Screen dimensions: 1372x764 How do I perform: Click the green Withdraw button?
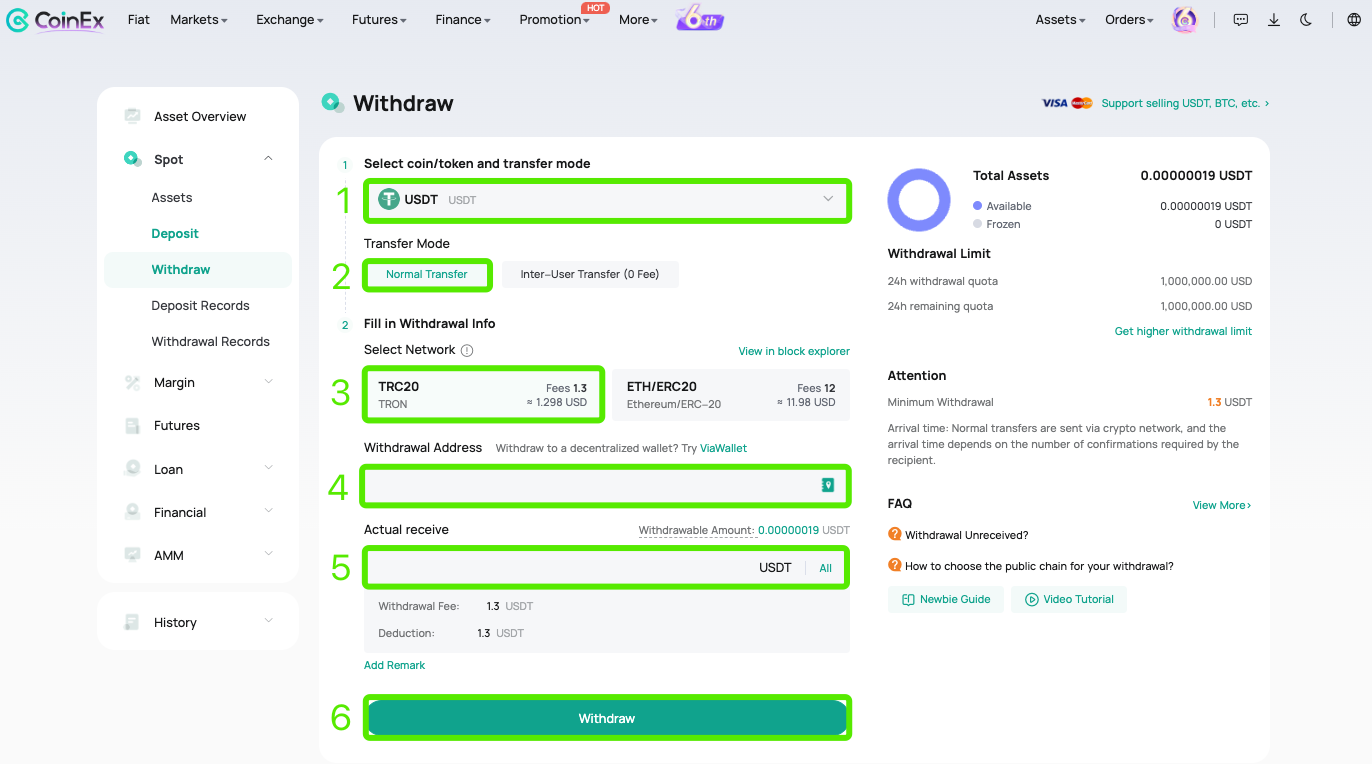tap(607, 718)
